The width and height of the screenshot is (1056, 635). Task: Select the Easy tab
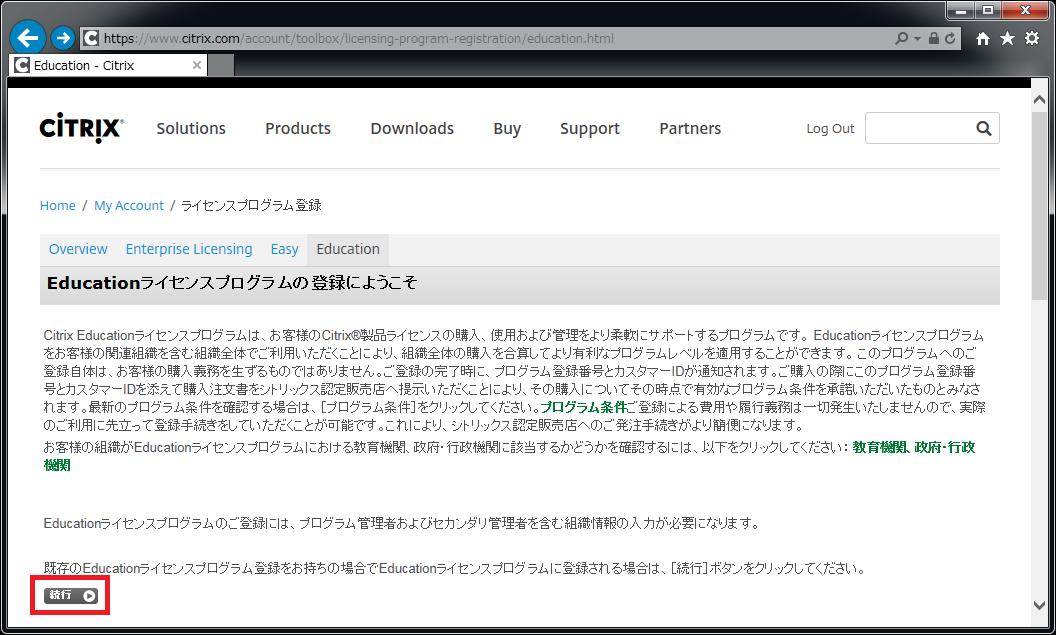[x=284, y=249]
